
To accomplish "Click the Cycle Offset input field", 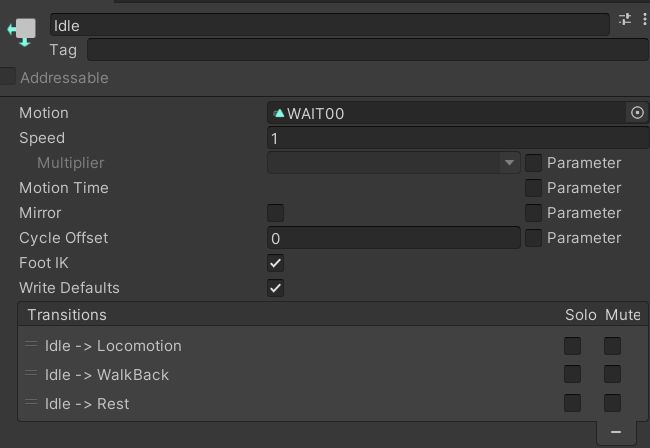I will coord(393,238).
